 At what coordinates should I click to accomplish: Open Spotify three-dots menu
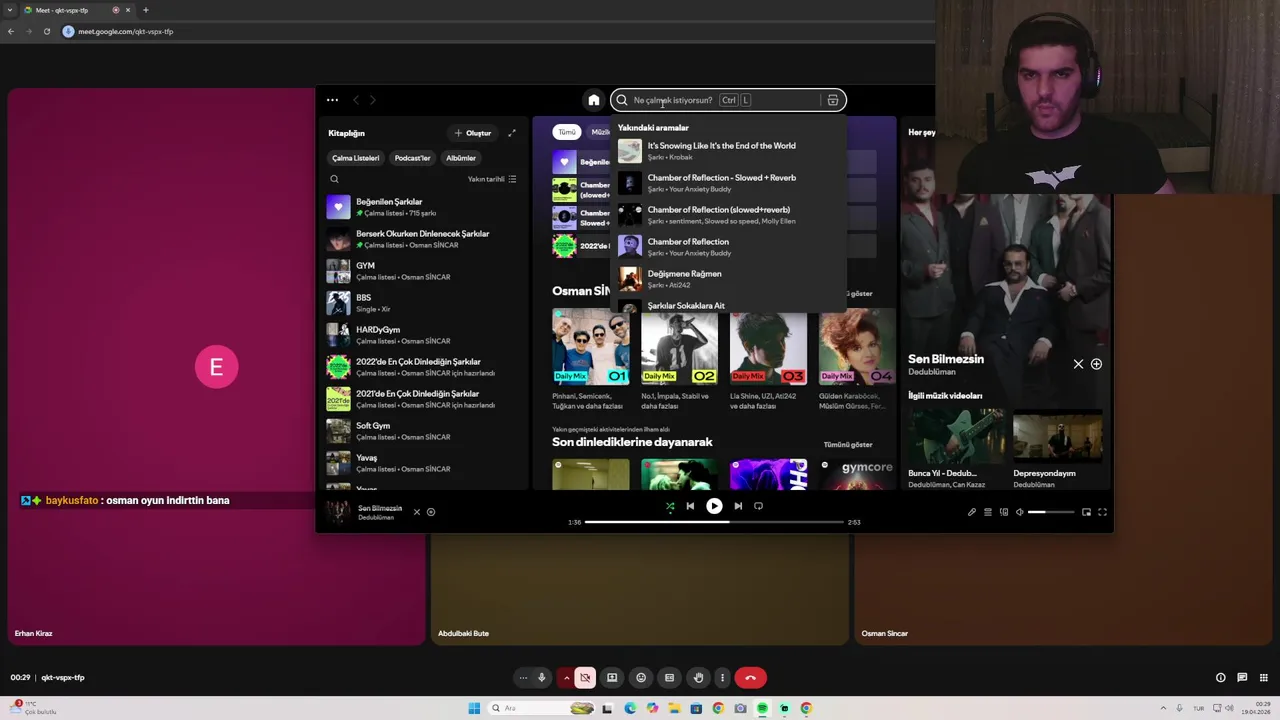pyautogui.click(x=332, y=100)
